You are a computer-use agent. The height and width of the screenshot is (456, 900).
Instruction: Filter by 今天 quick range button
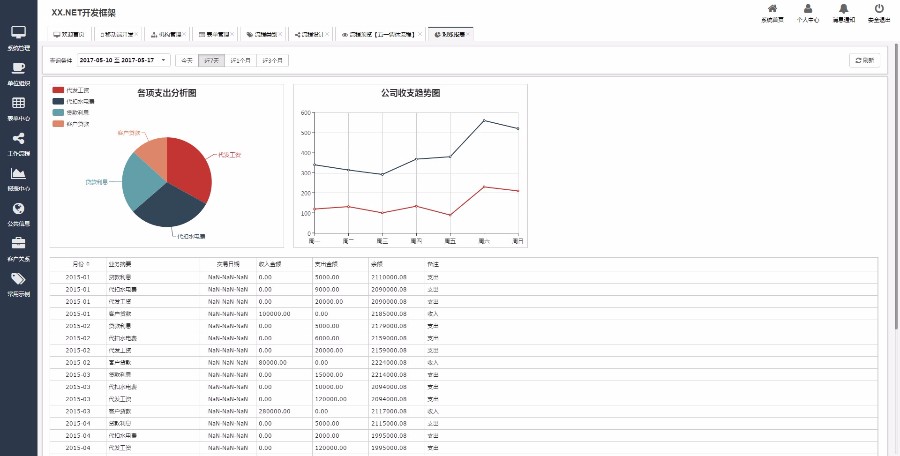coord(187,60)
